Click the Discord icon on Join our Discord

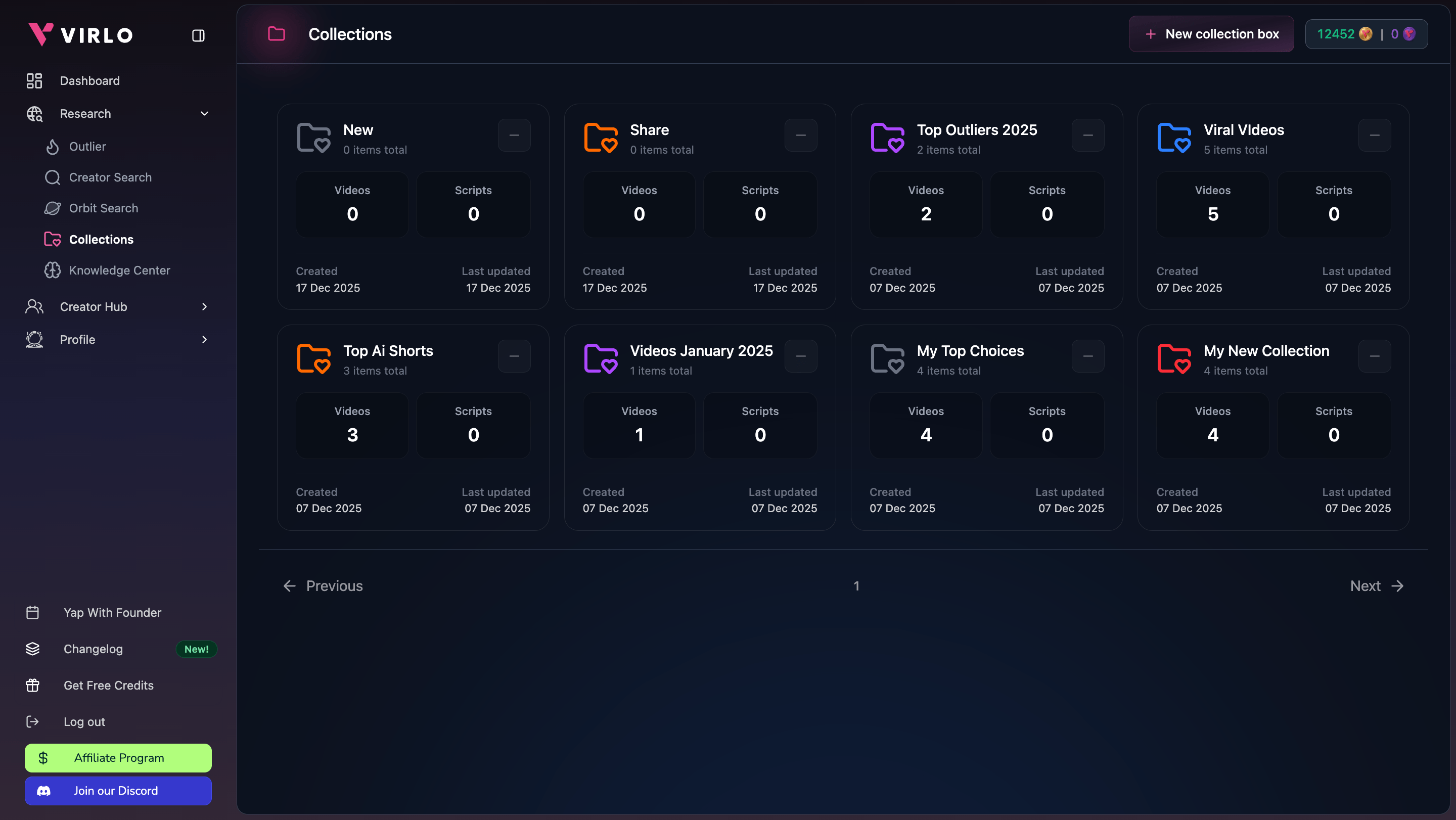(44, 791)
